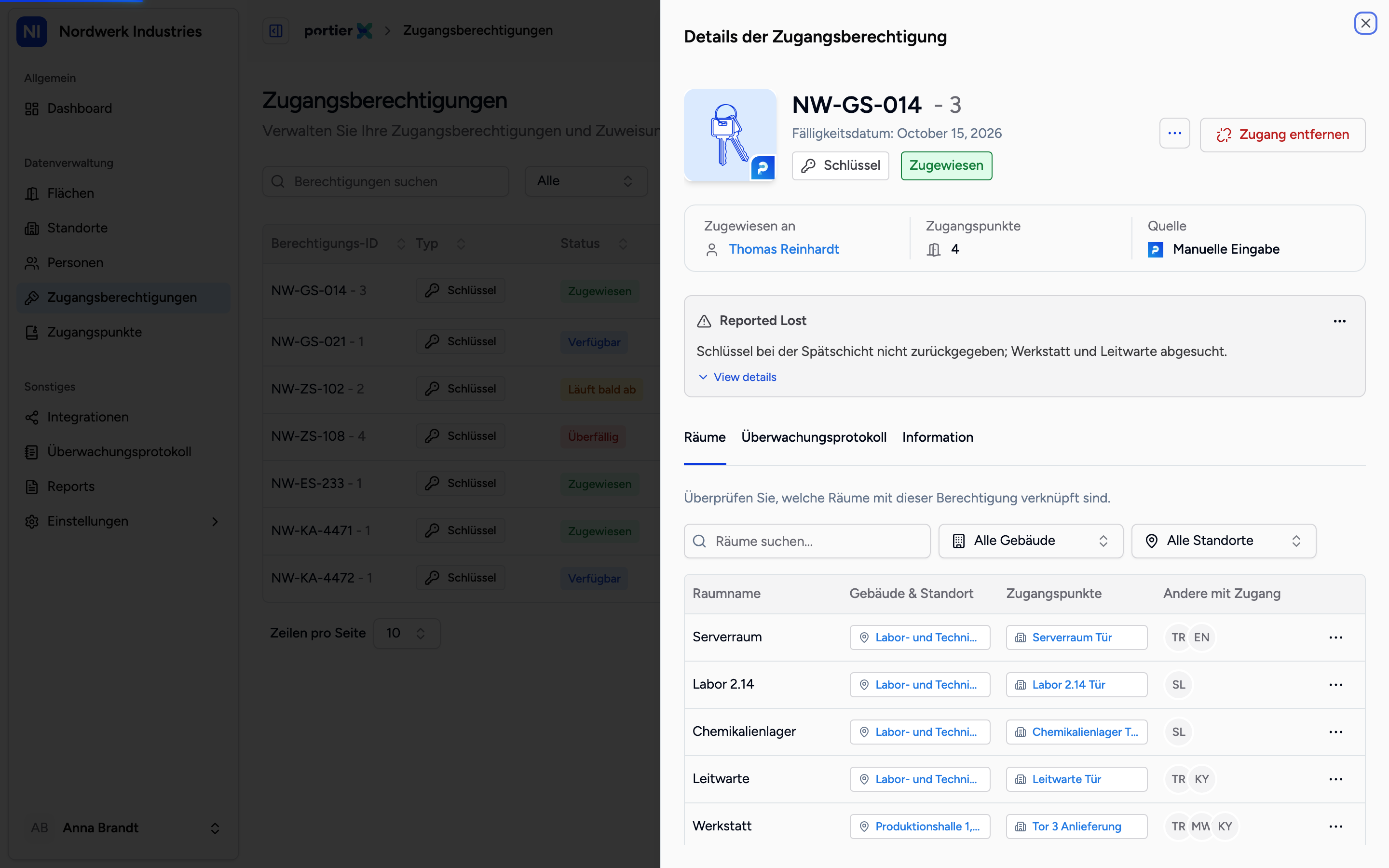Open Dashboard from the sidebar

(x=123, y=108)
